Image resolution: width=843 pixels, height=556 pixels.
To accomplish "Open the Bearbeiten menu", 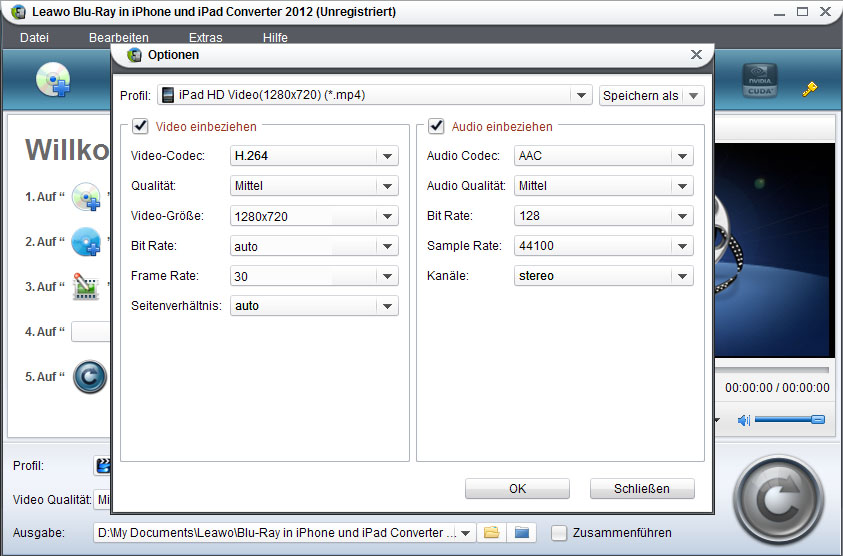I will pos(119,38).
